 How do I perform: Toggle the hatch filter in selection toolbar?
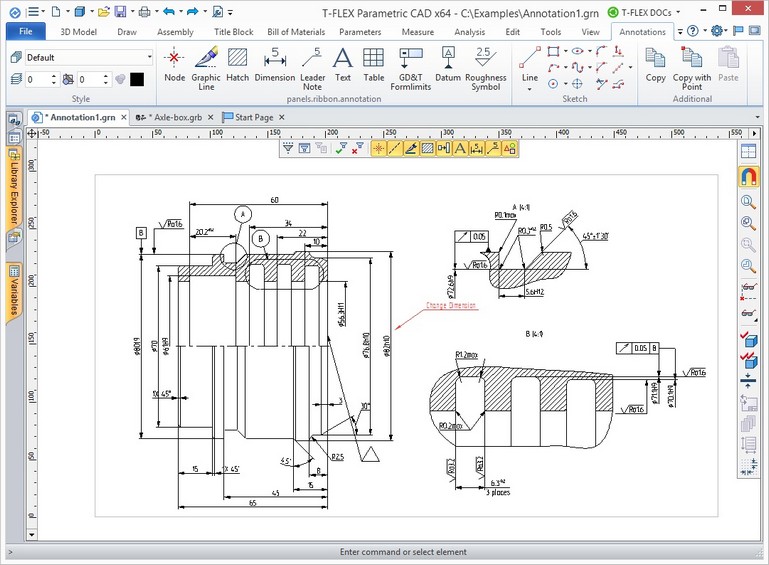pyautogui.click(x=428, y=149)
